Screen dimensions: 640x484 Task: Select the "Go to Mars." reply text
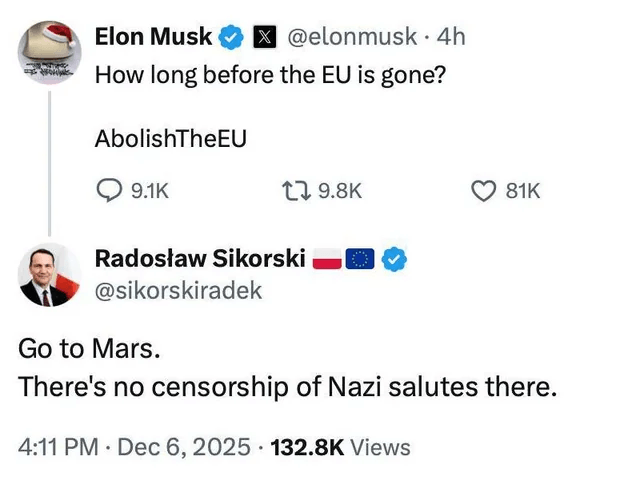[88, 350]
